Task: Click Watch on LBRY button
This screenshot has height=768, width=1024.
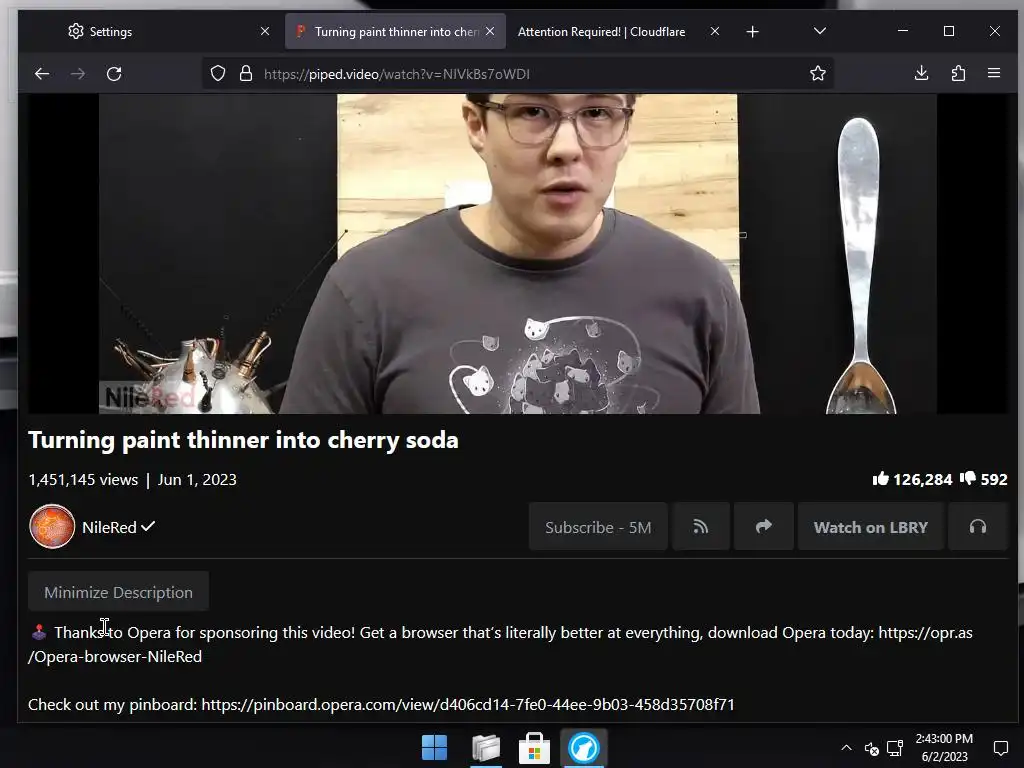Action: (871, 527)
